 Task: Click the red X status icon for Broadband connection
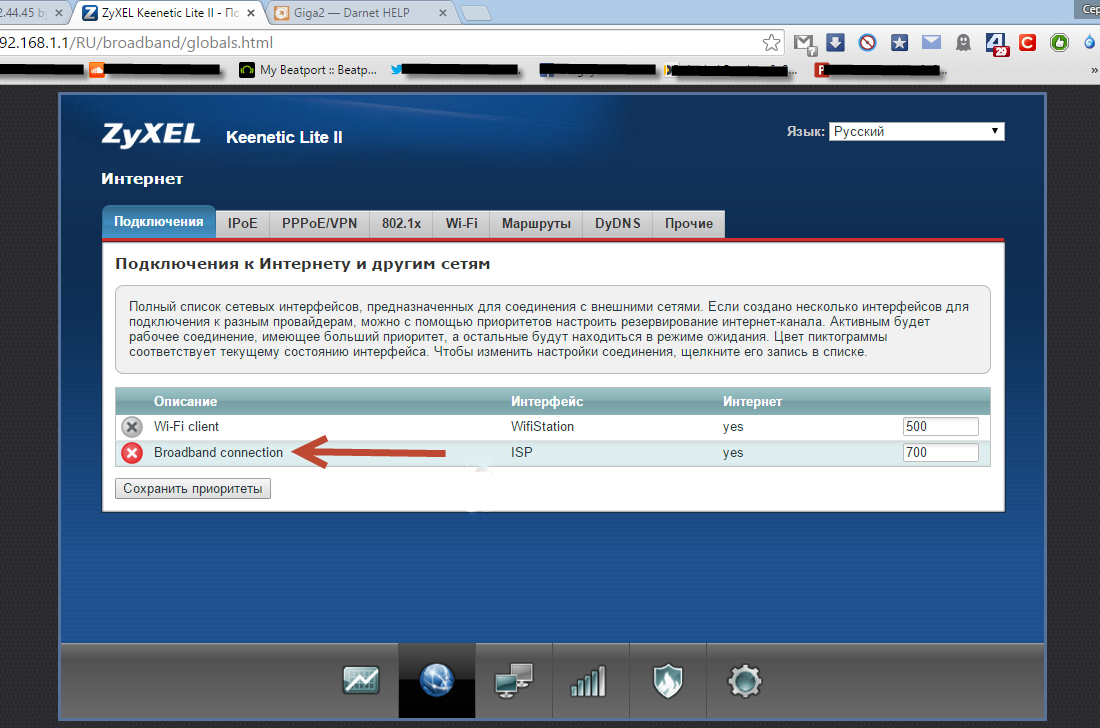point(132,453)
